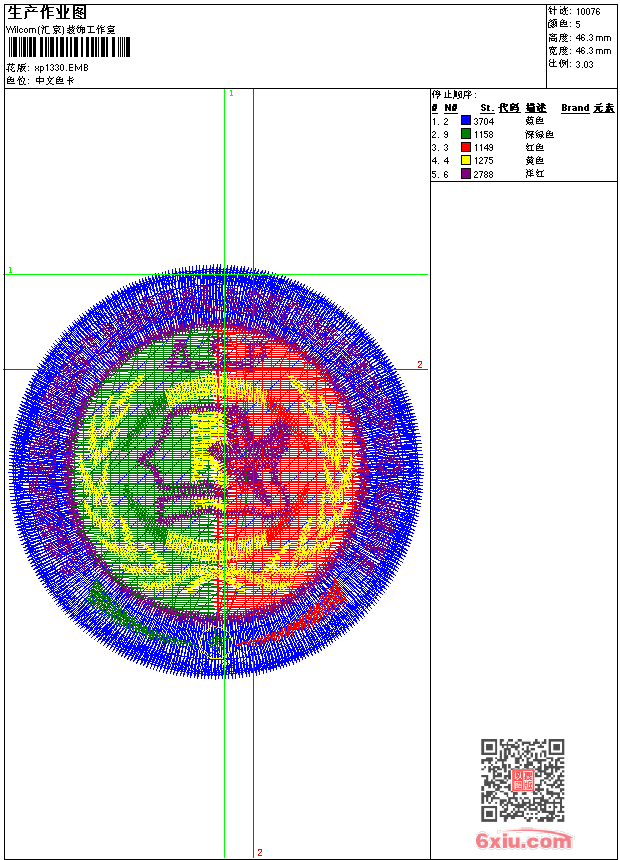
Task: Click the "洋红" description in row 5
Action: pos(534,174)
